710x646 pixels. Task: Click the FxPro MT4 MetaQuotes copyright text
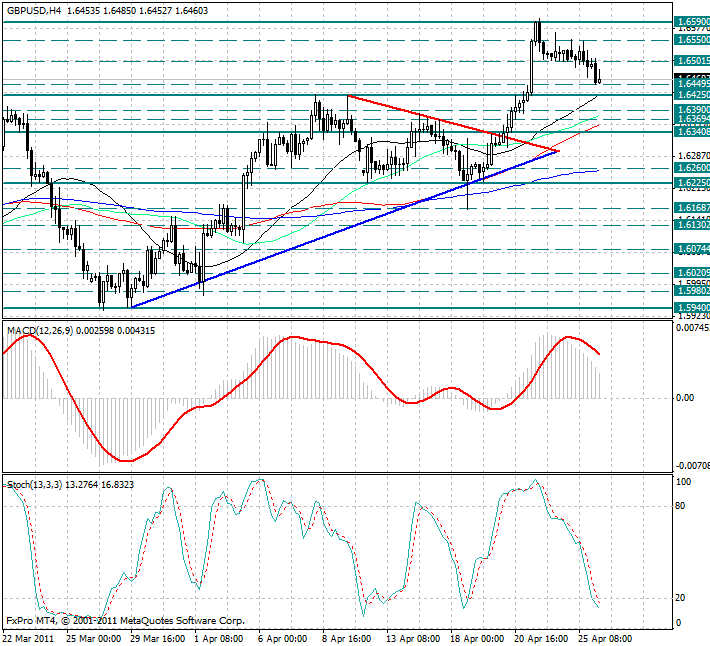[126, 621]
